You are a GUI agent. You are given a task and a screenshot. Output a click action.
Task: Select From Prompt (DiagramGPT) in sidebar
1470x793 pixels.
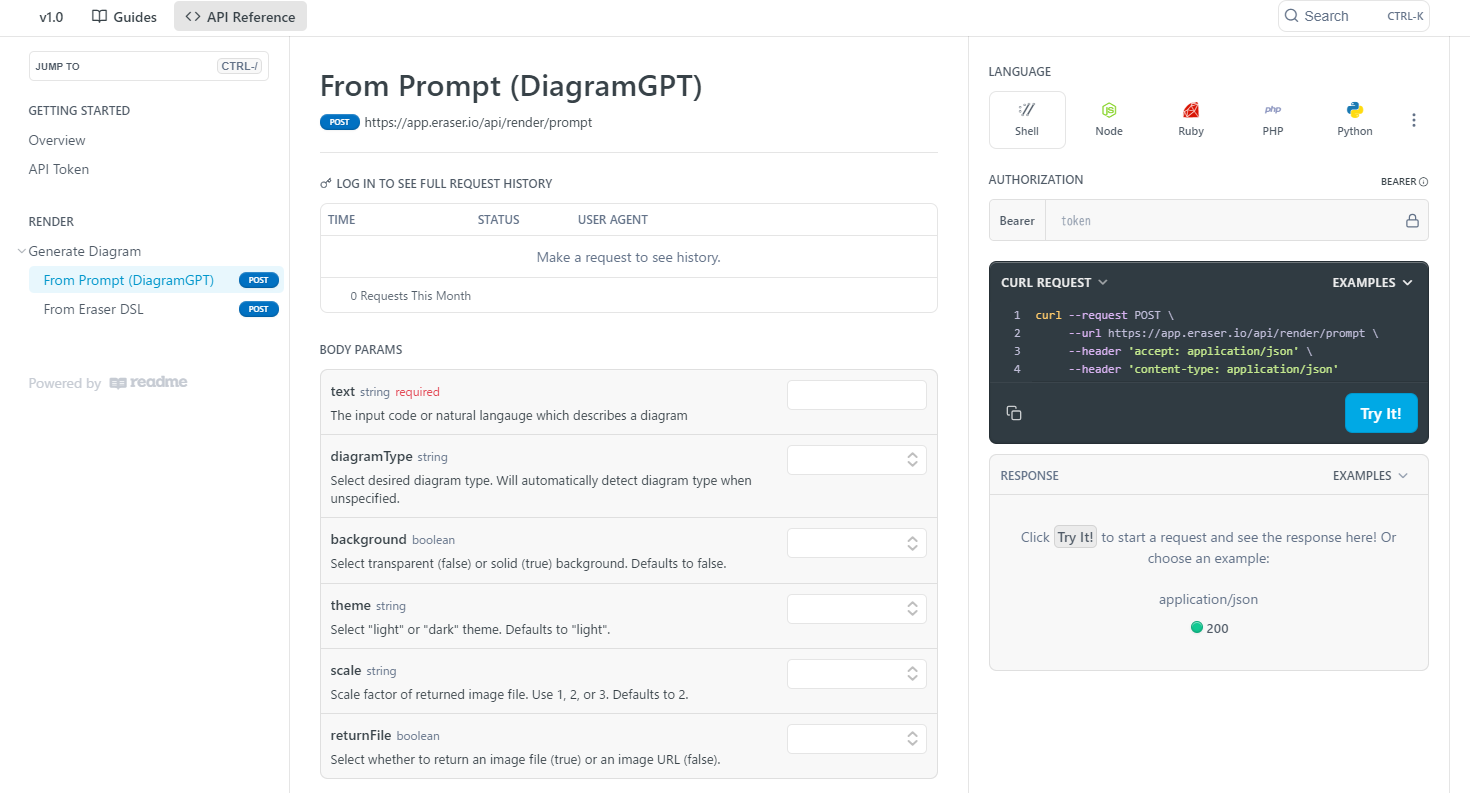[156, 280]
